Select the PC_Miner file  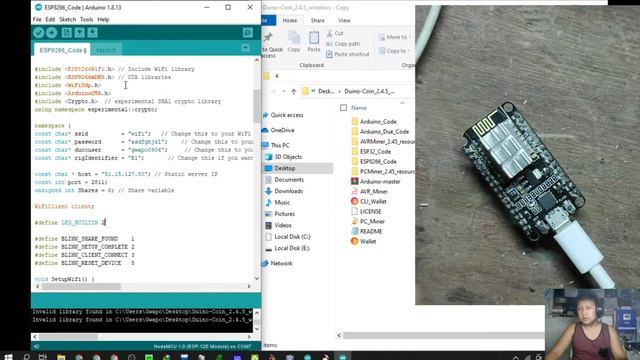(372, 222)
